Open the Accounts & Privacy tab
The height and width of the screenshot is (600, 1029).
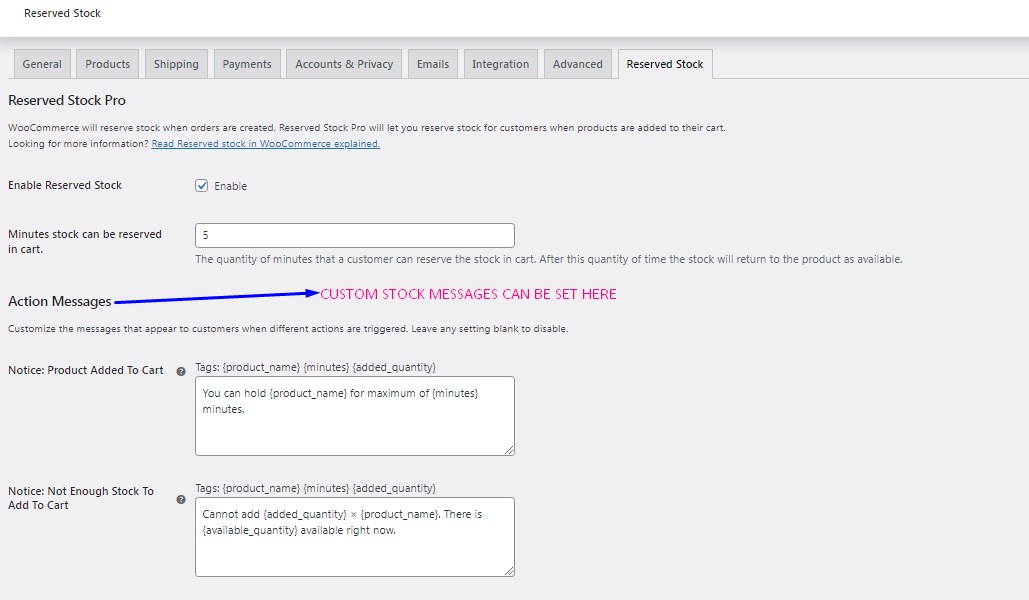342,63
